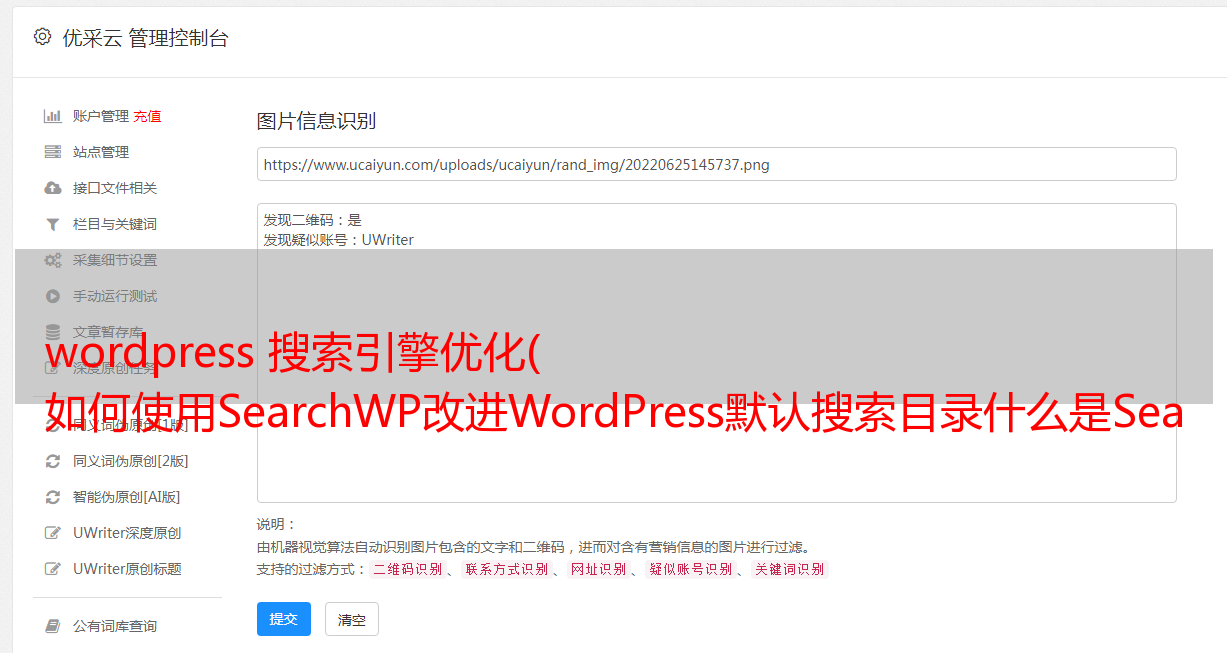Click the server icon next to 站点管理
Viewport: 1227px width, 653px height.
tap(53, 152)
